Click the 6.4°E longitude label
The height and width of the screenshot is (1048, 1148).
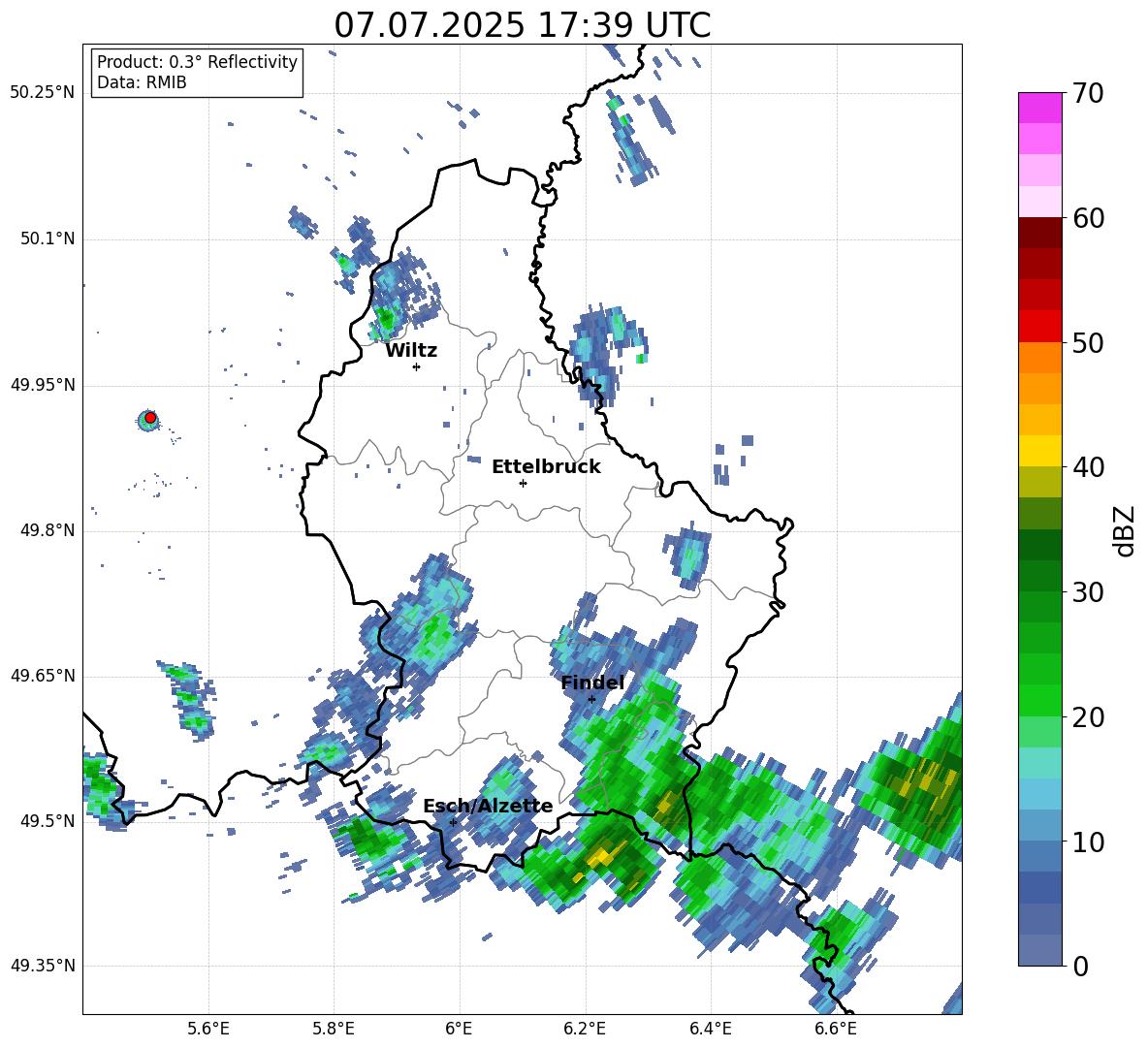pyautogui.click(x=710, y=1030)
